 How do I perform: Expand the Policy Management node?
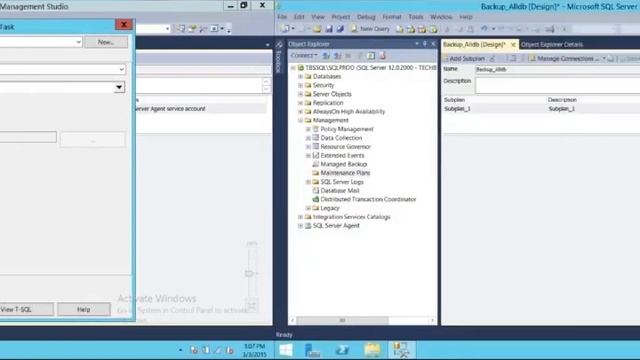pyautogui.click(x=308, y=129)
